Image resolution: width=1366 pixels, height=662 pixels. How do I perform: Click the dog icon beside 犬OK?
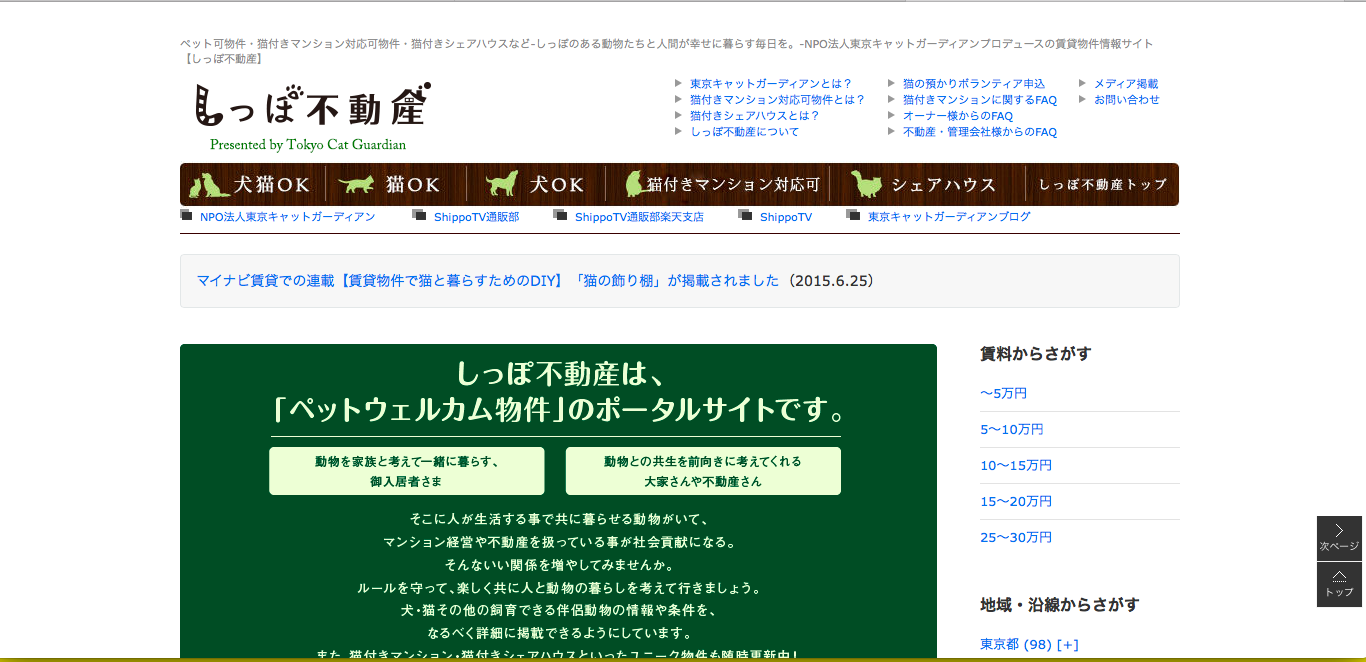[x=502, y=184]
